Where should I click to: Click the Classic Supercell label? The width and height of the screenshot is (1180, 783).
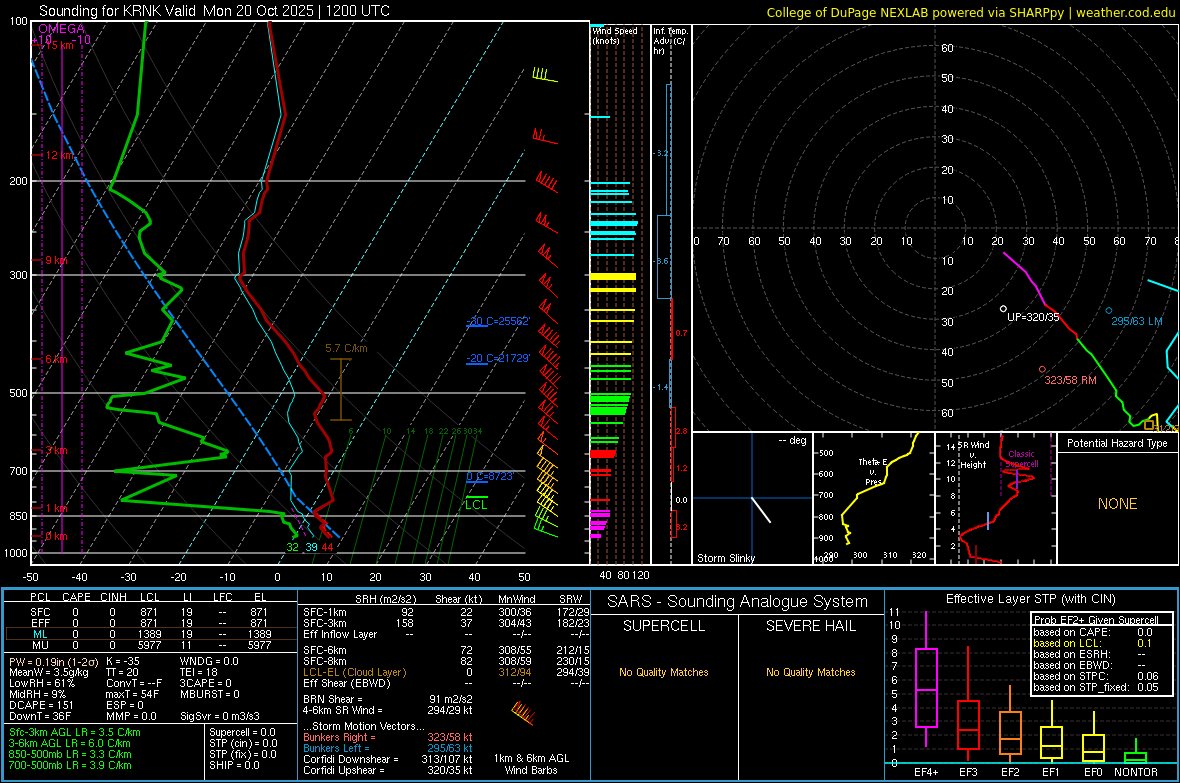click(1022, 459)
